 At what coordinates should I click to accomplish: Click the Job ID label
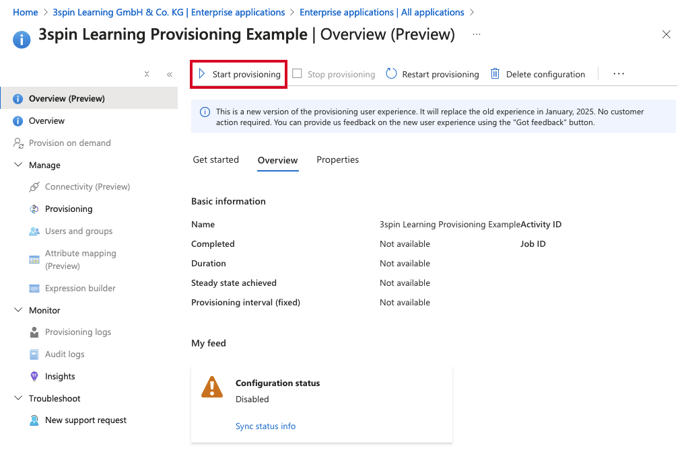pyautogui.click(x=533, y=244)
